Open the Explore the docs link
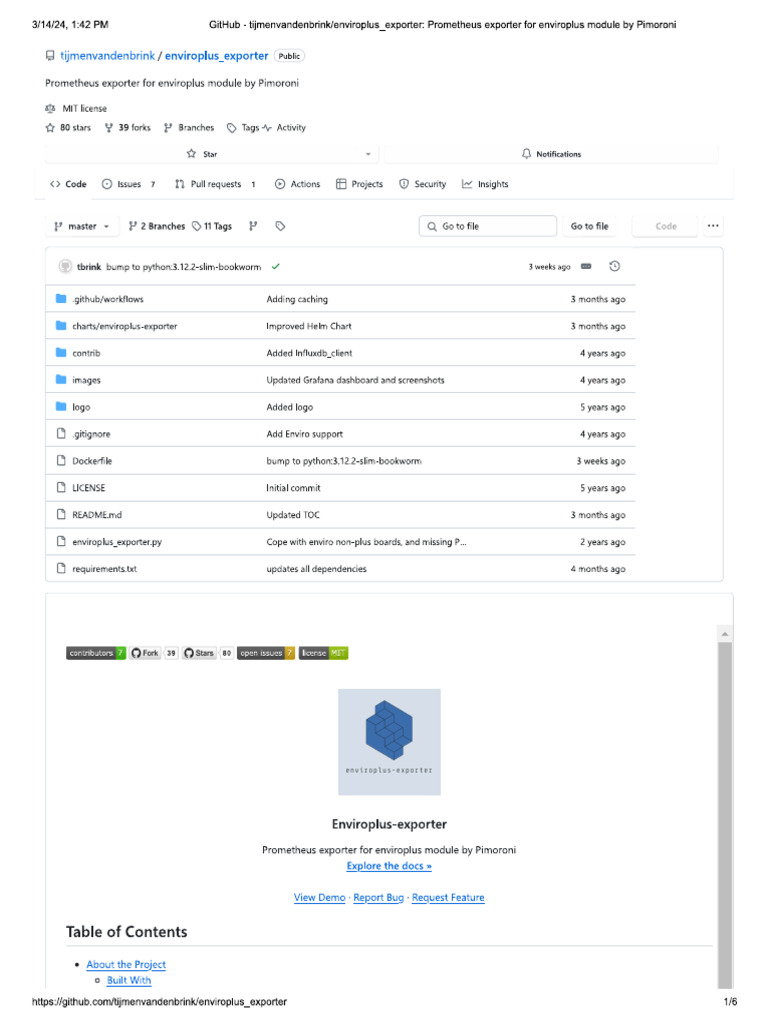 389,866
